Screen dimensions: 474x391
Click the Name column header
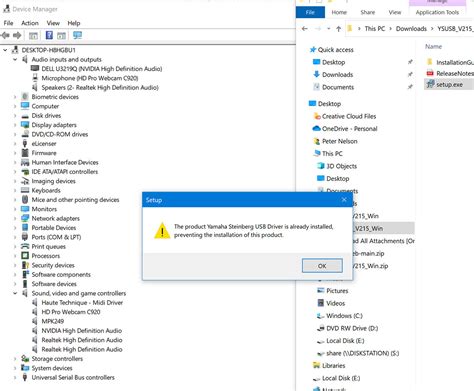pyautogui.click(x=433, y=47)
